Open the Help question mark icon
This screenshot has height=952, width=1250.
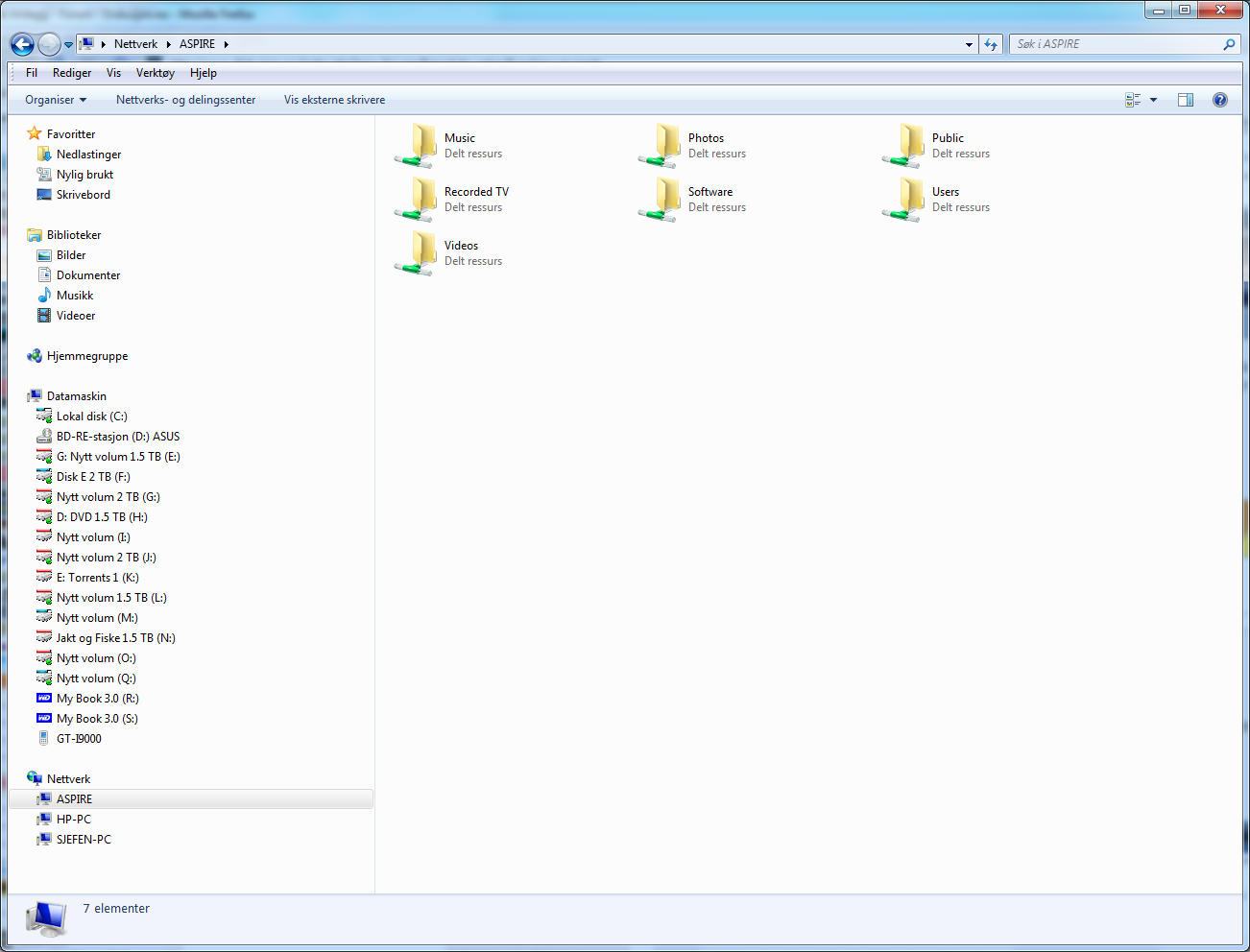click(1220, 100)
